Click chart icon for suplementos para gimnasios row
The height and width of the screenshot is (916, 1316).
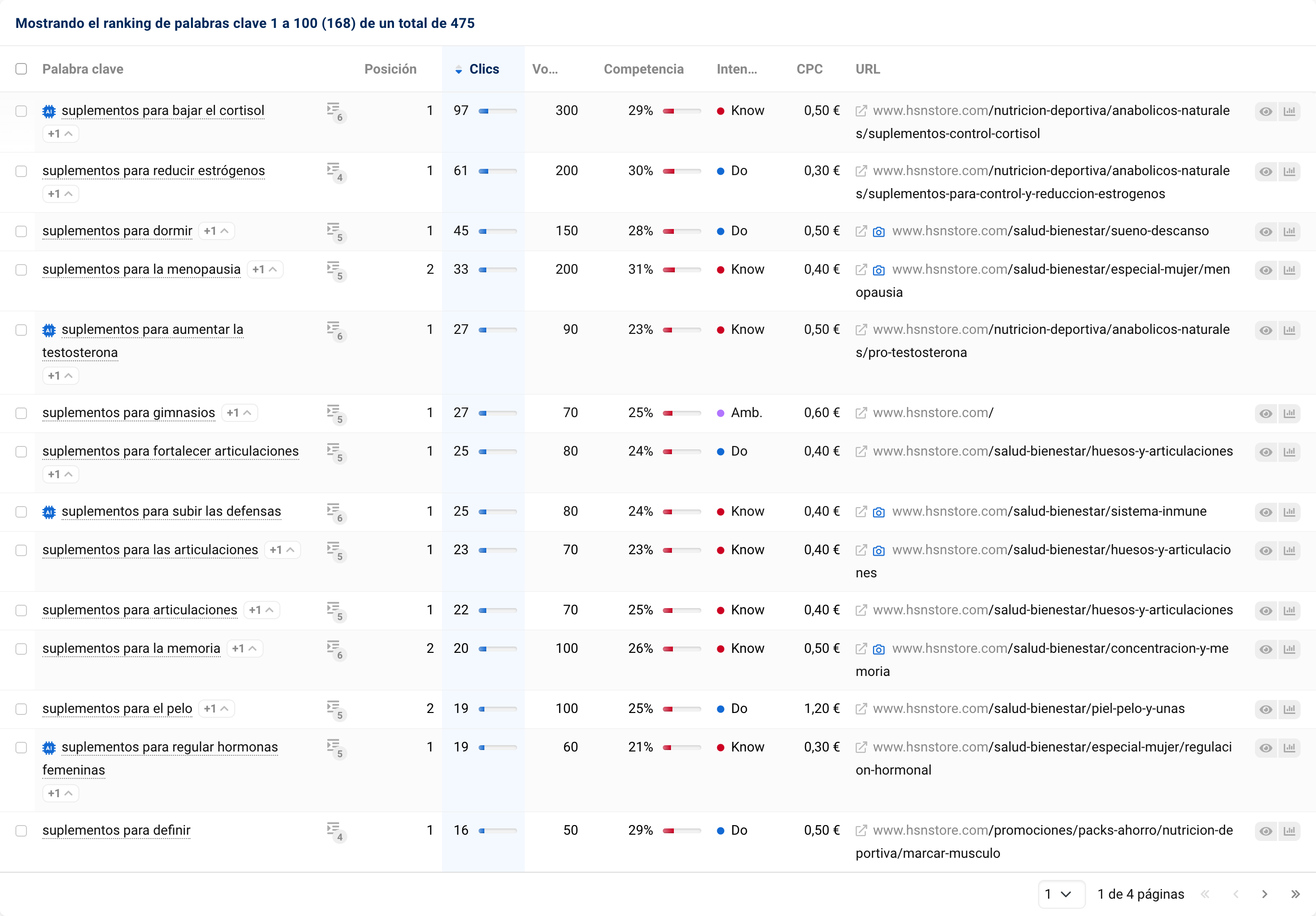[x=1289, y=413]
